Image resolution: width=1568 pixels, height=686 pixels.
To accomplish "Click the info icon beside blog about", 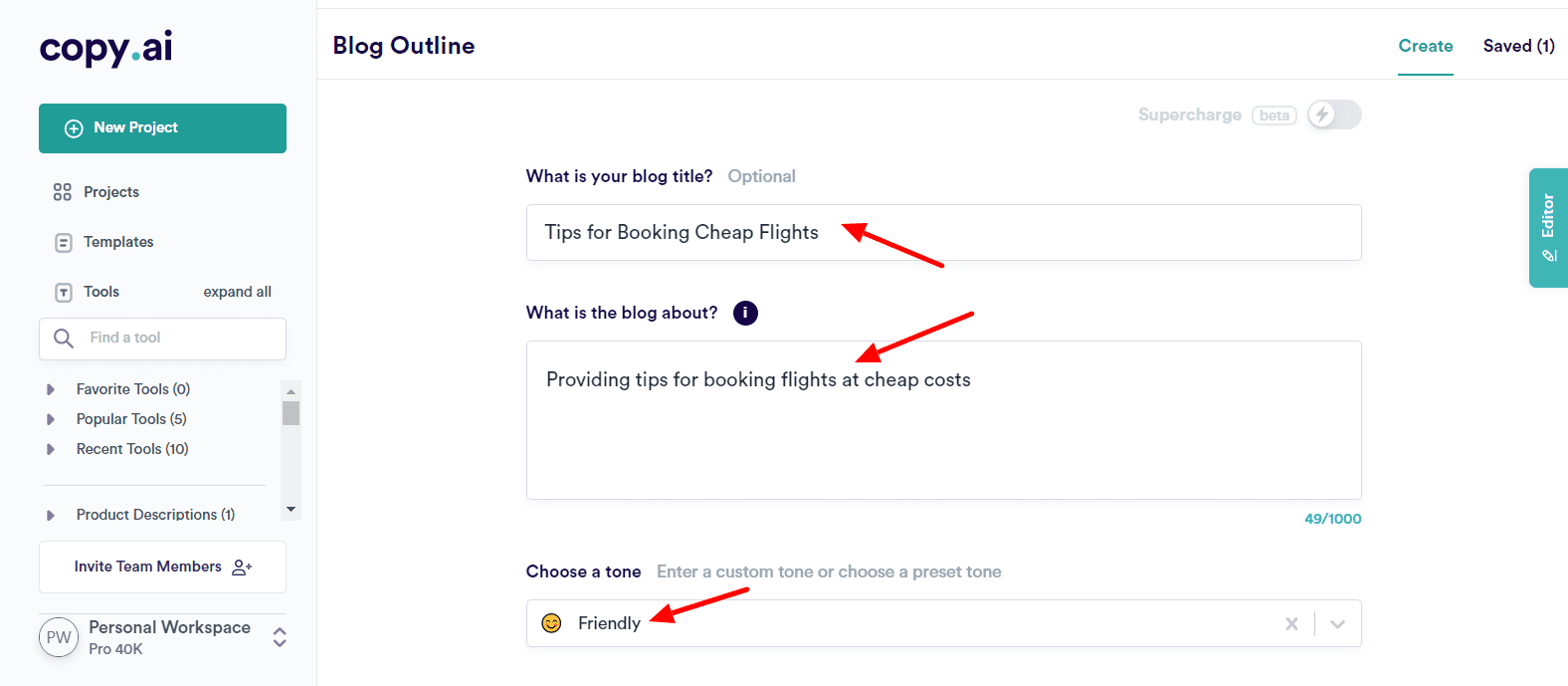I will (745, 314).
